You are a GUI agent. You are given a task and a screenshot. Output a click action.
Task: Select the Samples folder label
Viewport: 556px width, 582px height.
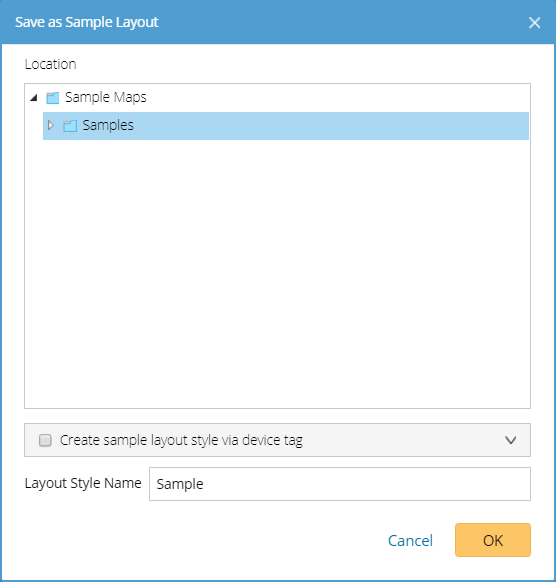108,125
